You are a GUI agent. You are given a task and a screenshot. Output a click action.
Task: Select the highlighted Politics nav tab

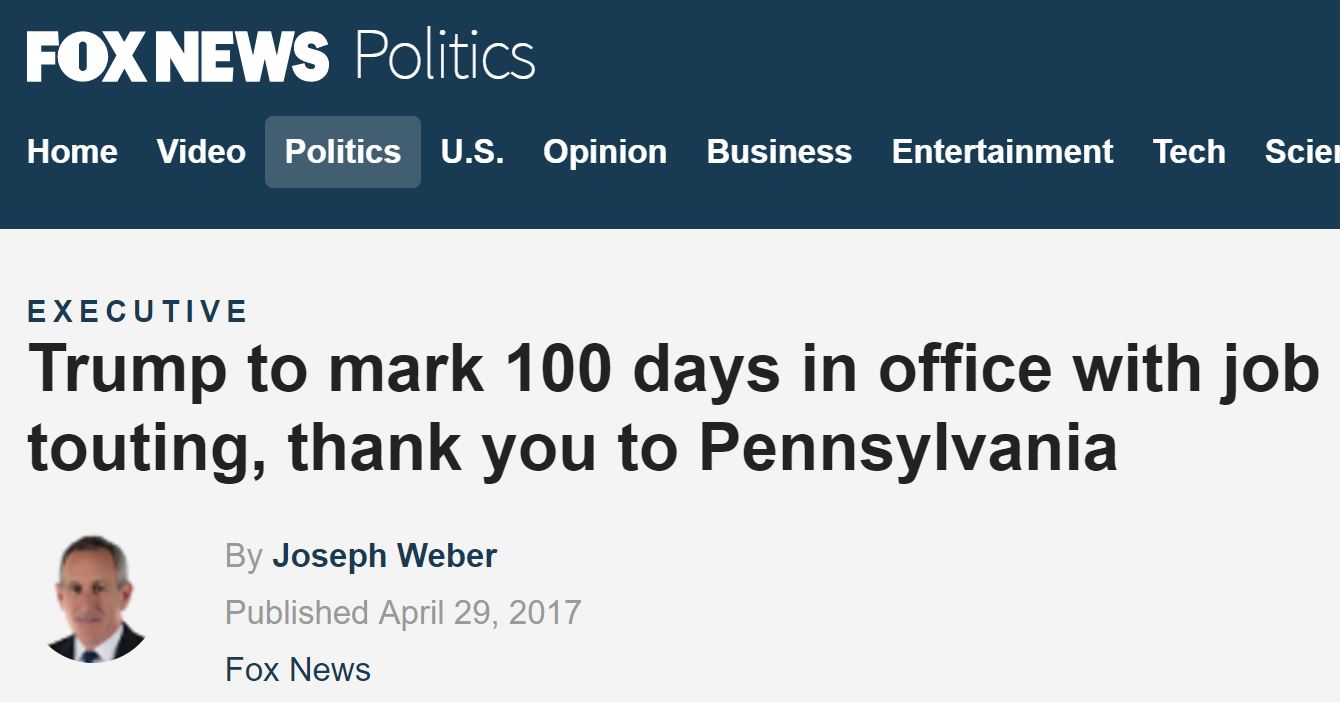(343, 152)
